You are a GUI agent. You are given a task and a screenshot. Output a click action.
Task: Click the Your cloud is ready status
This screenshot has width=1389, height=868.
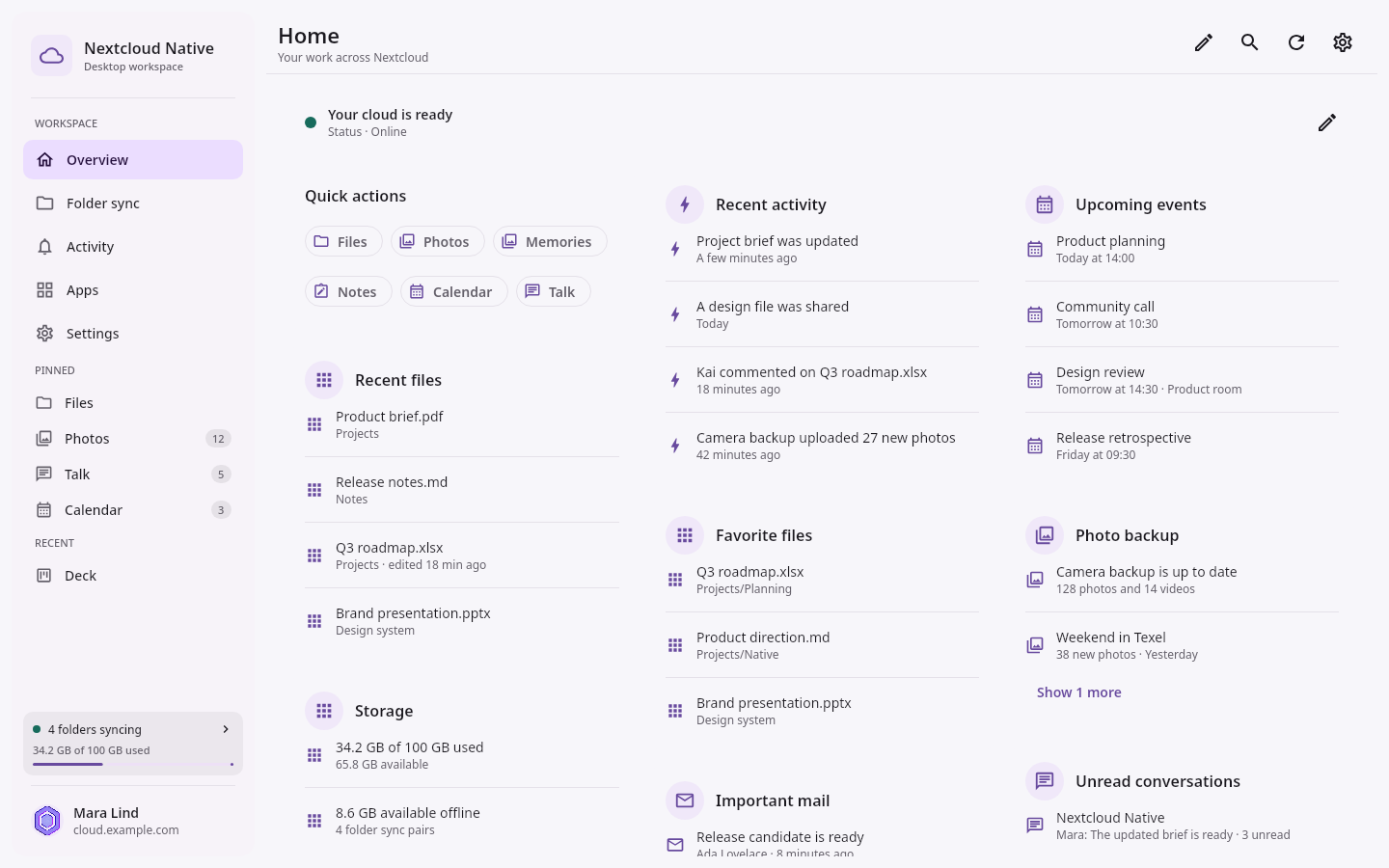pos(390,122)
